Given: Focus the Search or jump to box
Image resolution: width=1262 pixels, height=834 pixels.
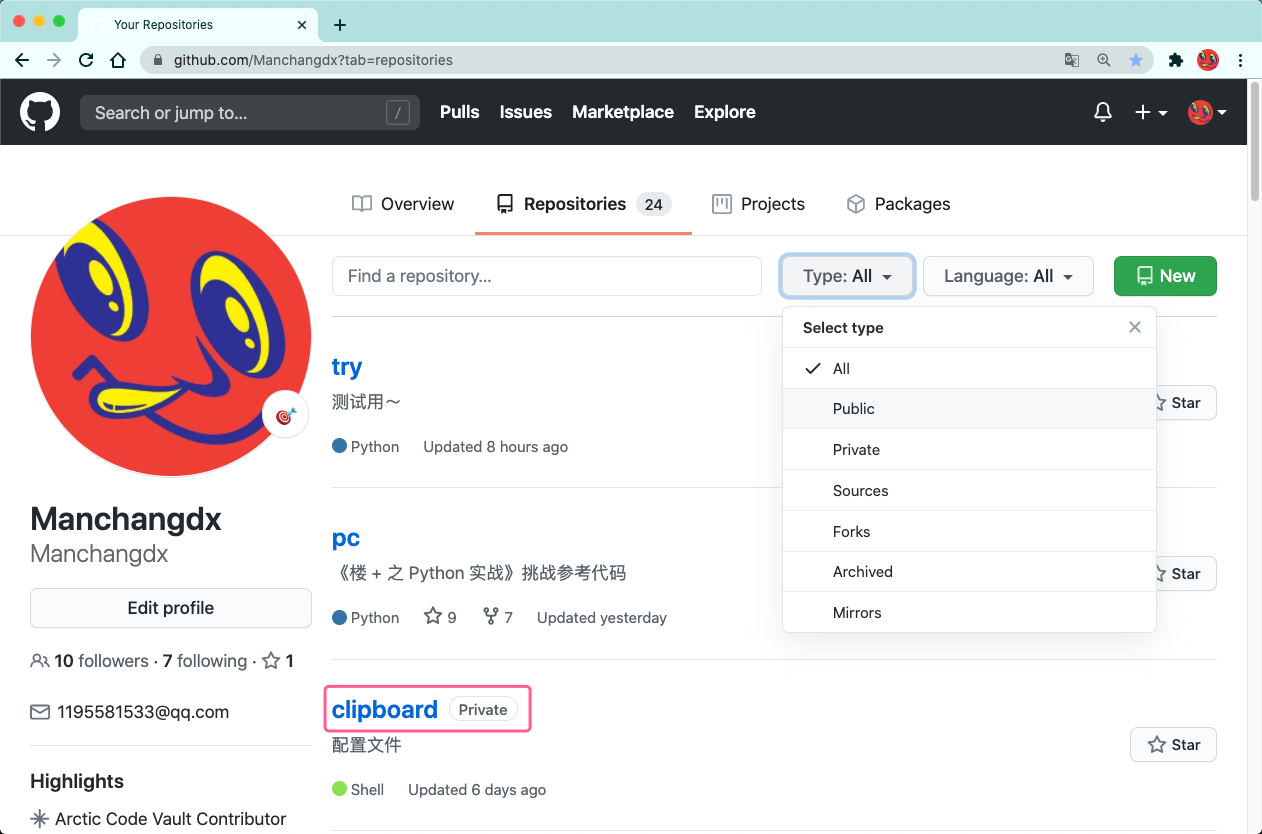Looking at the screenshot, I should pos(250,113).
